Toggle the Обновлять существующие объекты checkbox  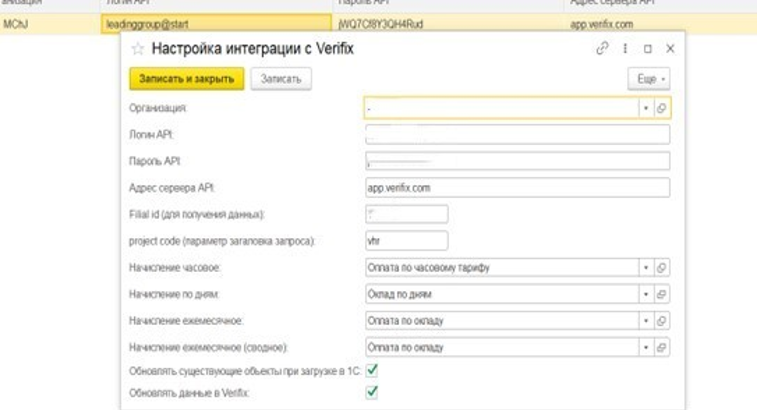click(x=372, y=370)
